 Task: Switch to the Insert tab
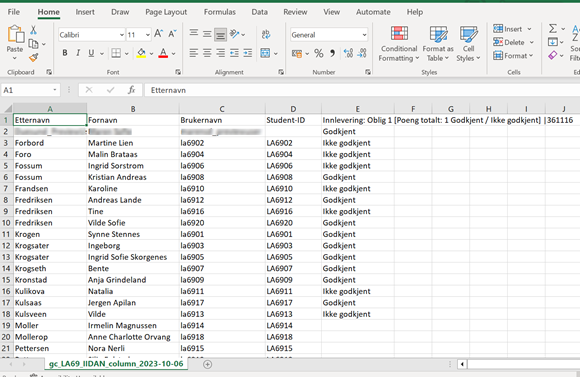point(85,12)
